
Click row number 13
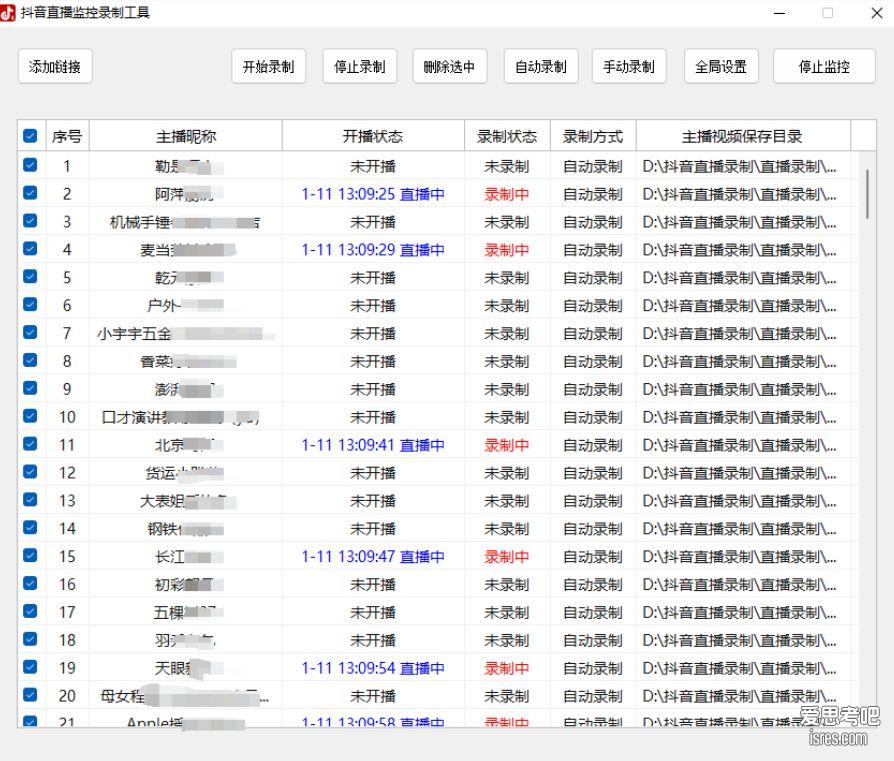(x=67, y=501)
